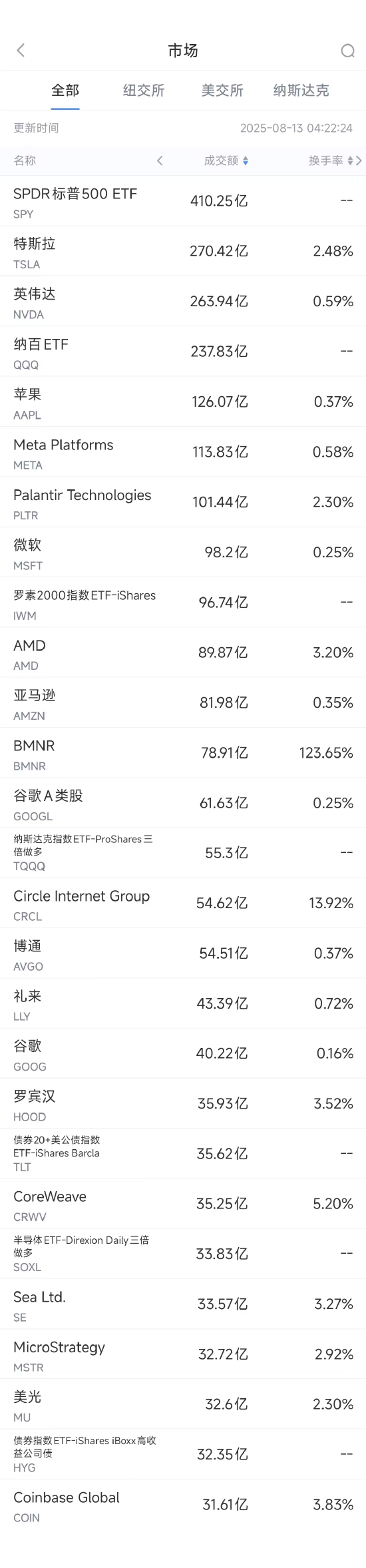Open the Coinbase Global COIN row
Screen dimensions: 366x1568
tap(183, 1504)
